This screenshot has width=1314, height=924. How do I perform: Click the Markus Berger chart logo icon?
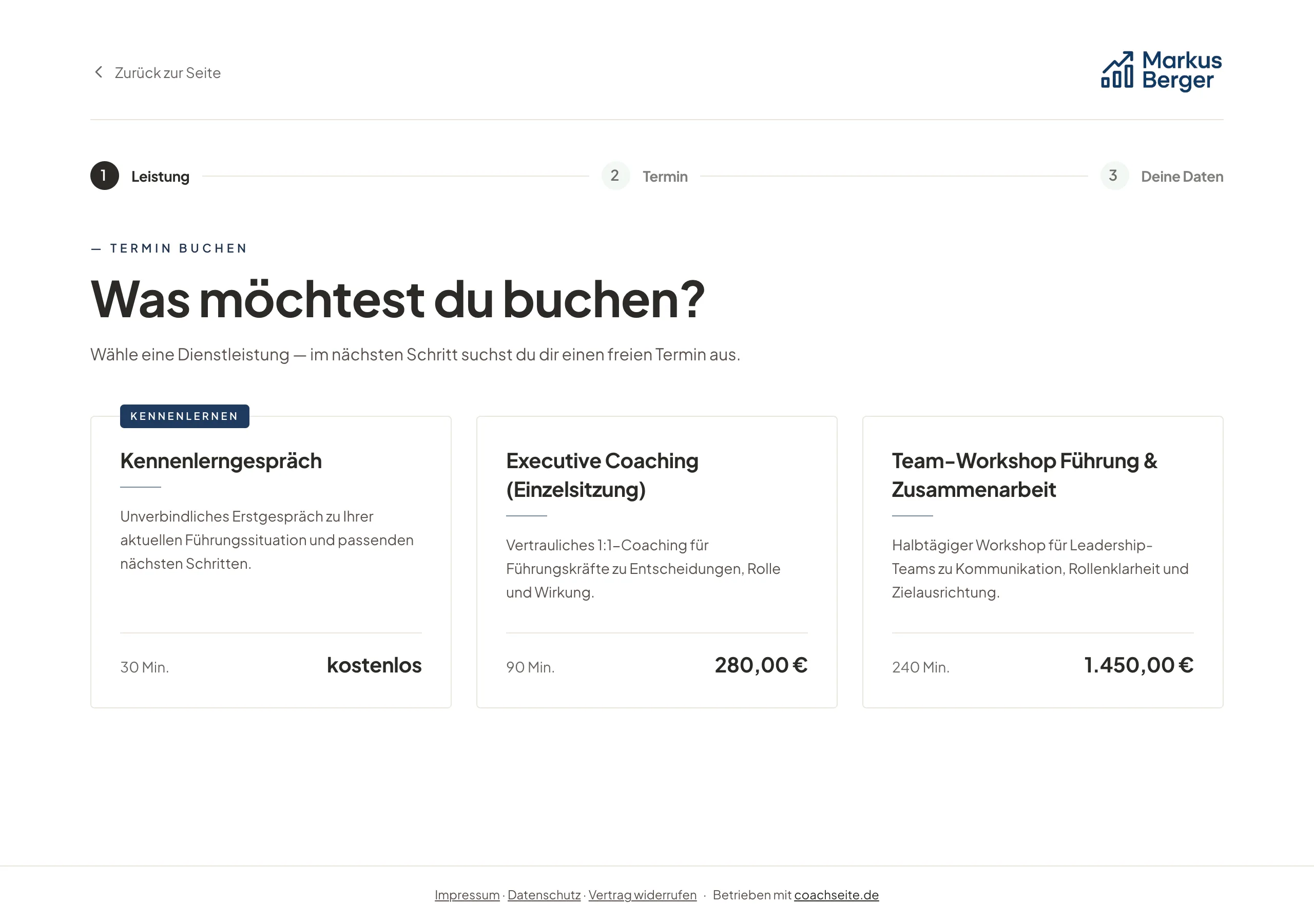point(1117,70)
